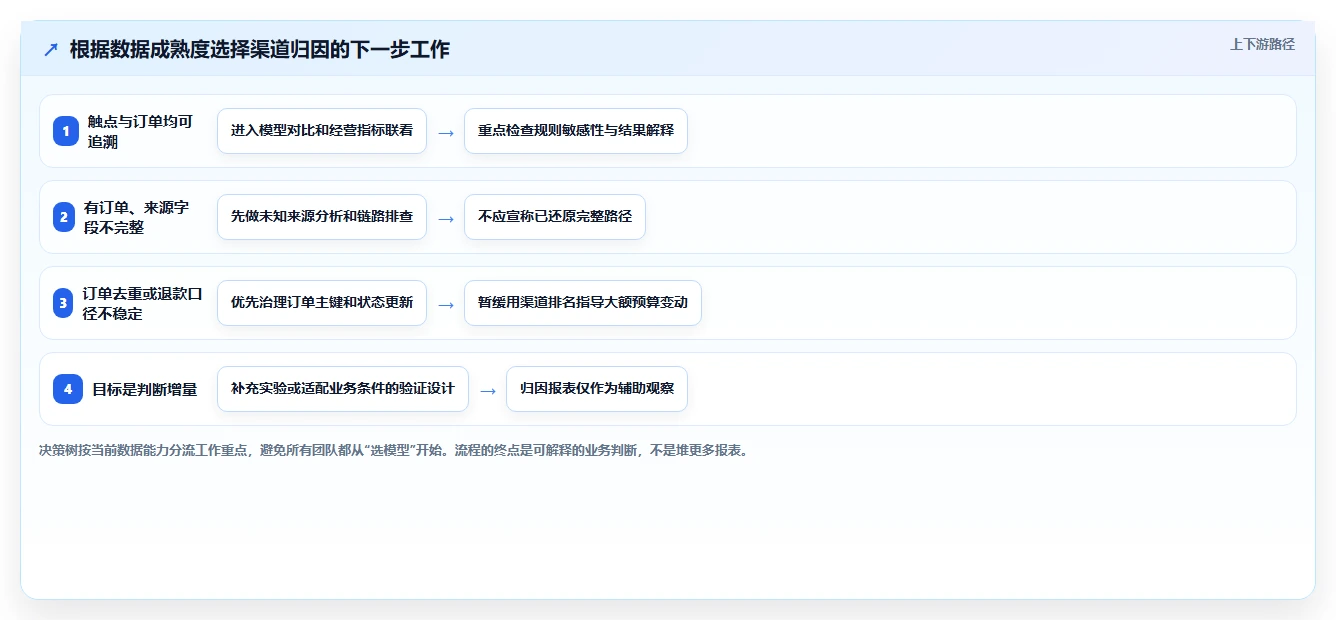Click the 进入模型对比和经营指标联看 box

click(322, 131)
